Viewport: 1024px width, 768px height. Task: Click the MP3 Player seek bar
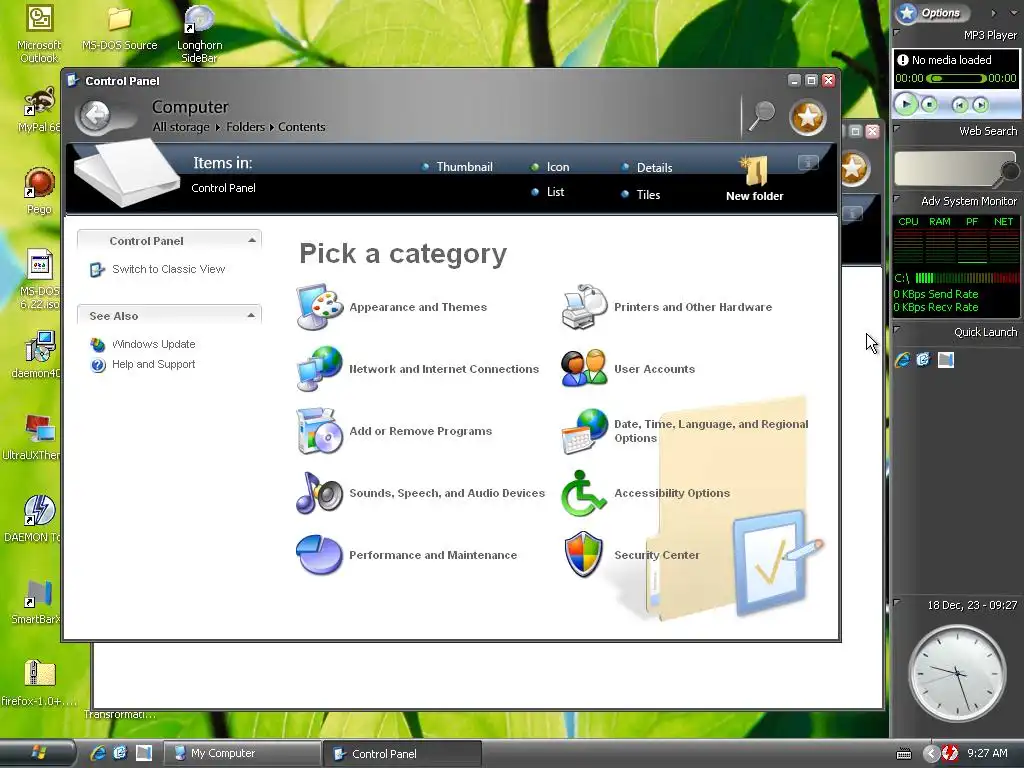pos(957,78)
